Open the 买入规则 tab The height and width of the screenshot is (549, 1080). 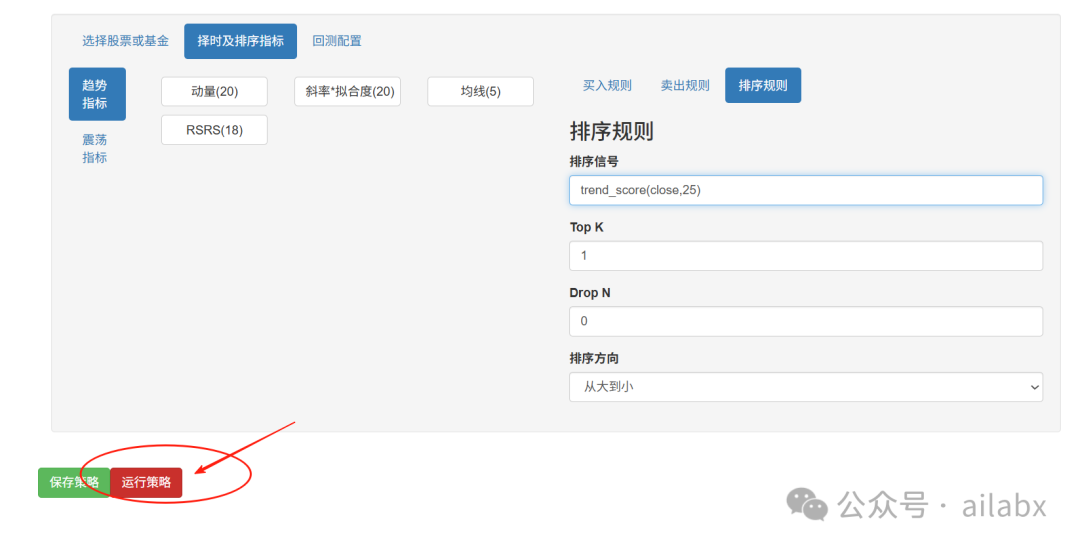pyautogui.click(x=607, y=85)
